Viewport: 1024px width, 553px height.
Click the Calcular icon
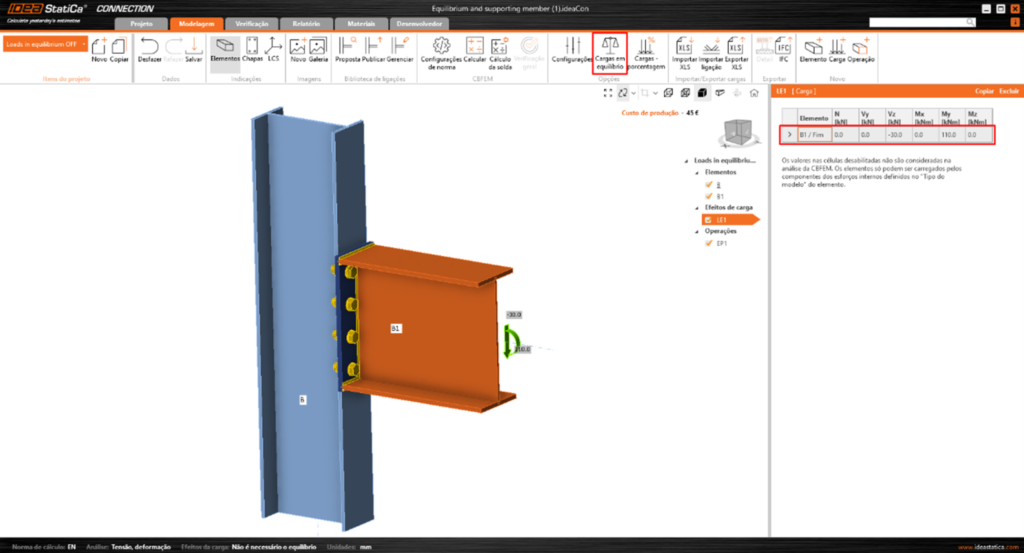[475, 46]
